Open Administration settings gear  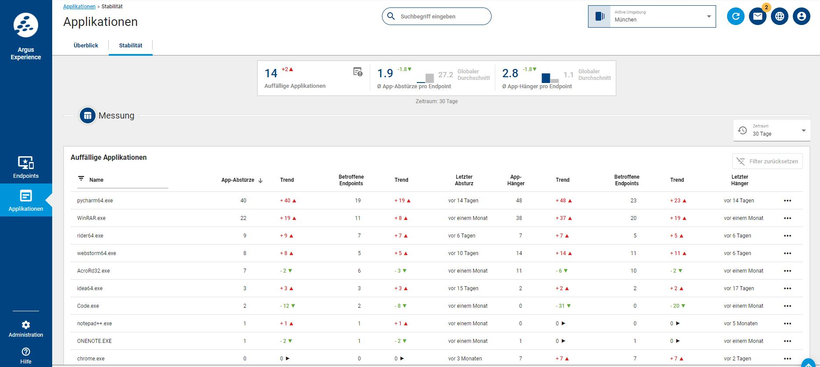pos(26,325)
